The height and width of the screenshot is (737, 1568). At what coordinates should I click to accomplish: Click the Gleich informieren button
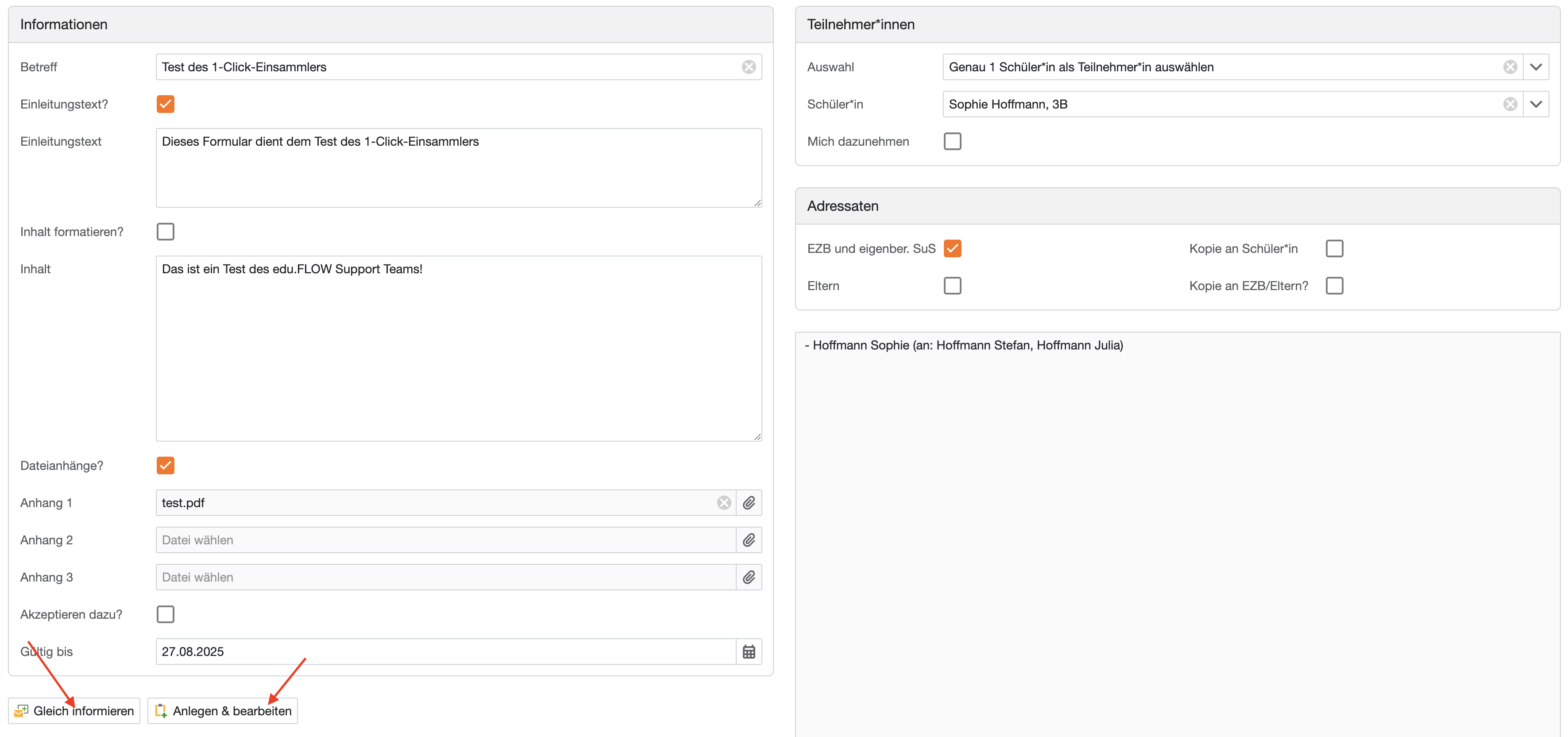pyautogui.click(x=74, y=711)
